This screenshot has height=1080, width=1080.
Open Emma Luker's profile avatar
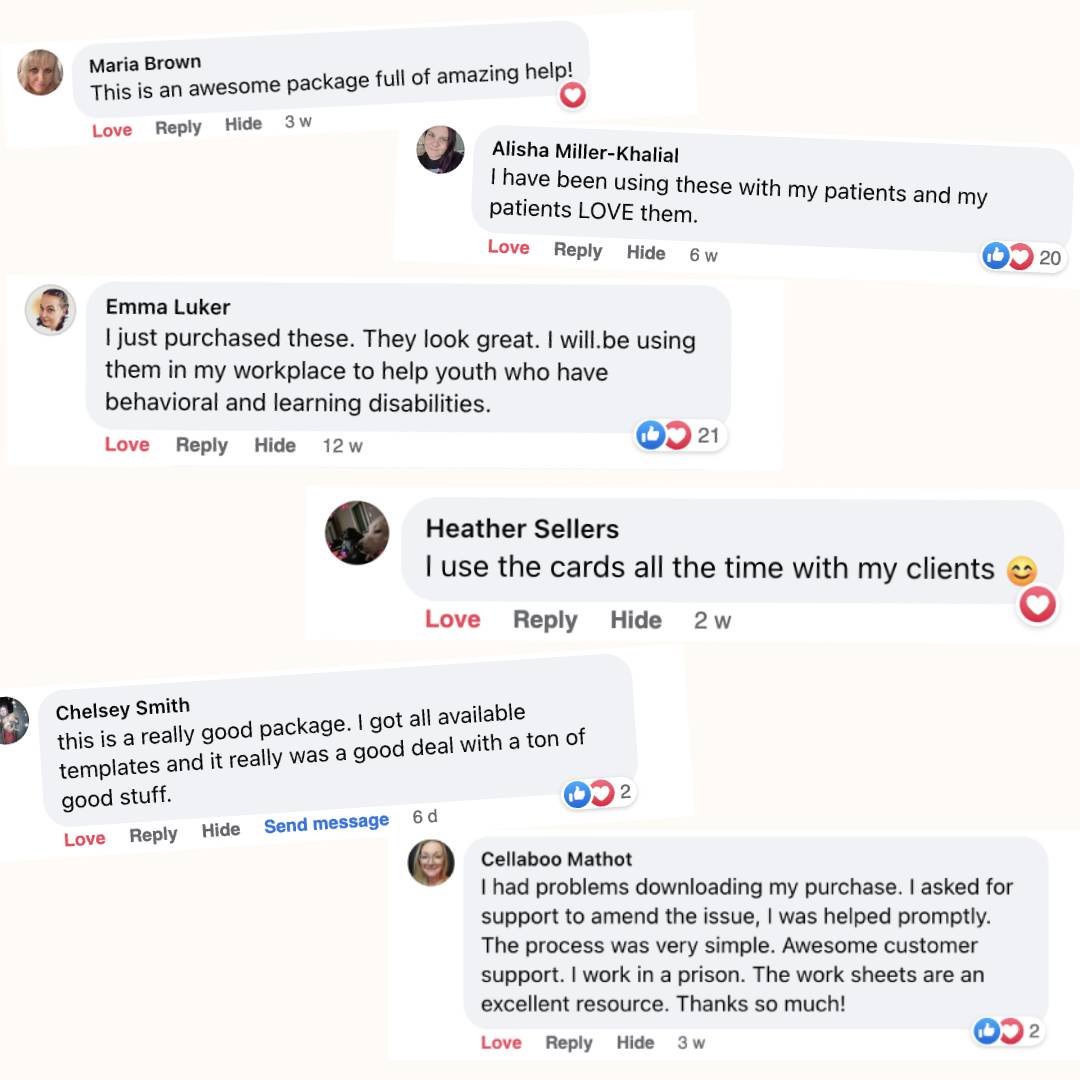50,310
